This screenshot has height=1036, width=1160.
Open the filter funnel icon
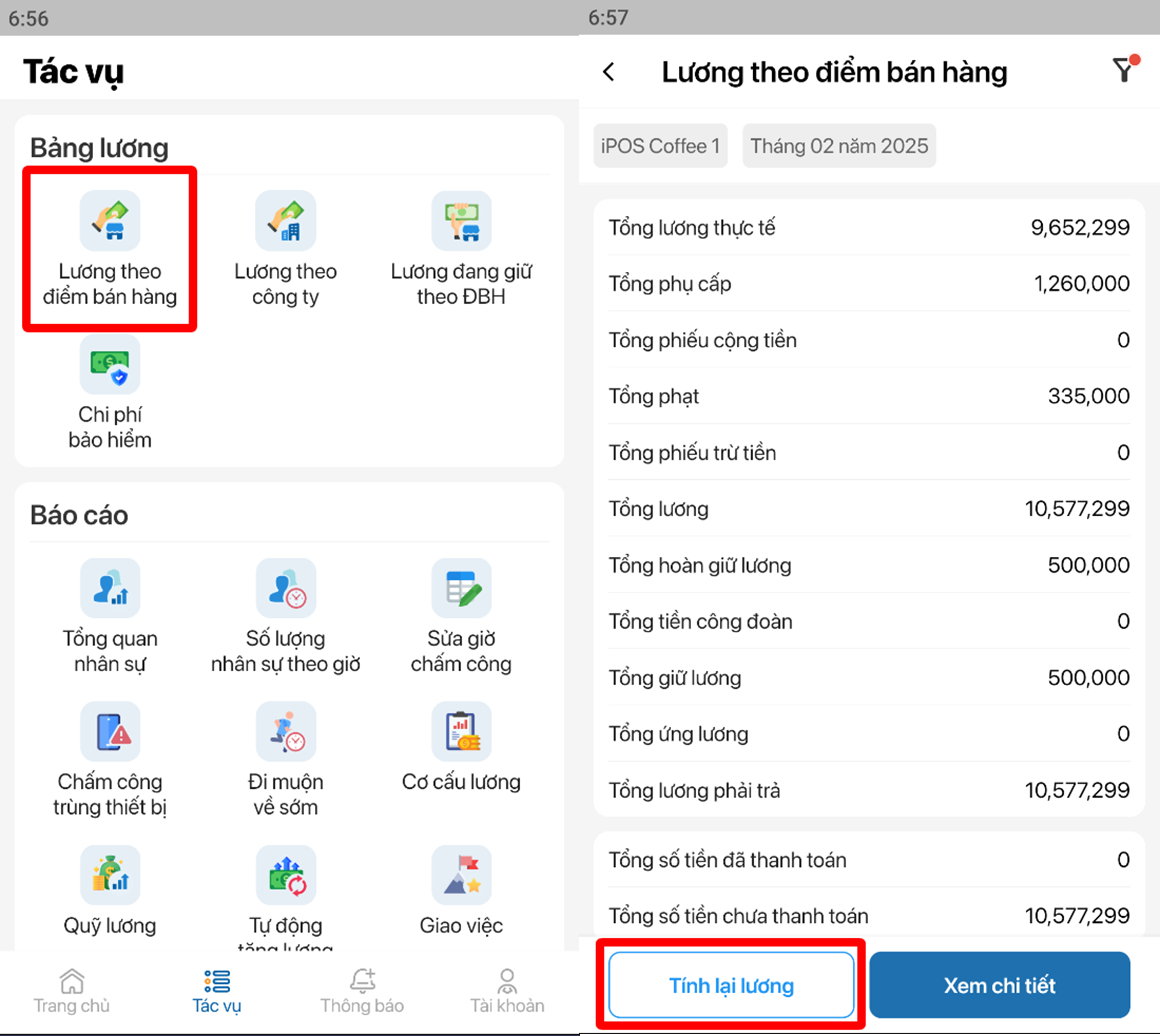pos(1124,71)
